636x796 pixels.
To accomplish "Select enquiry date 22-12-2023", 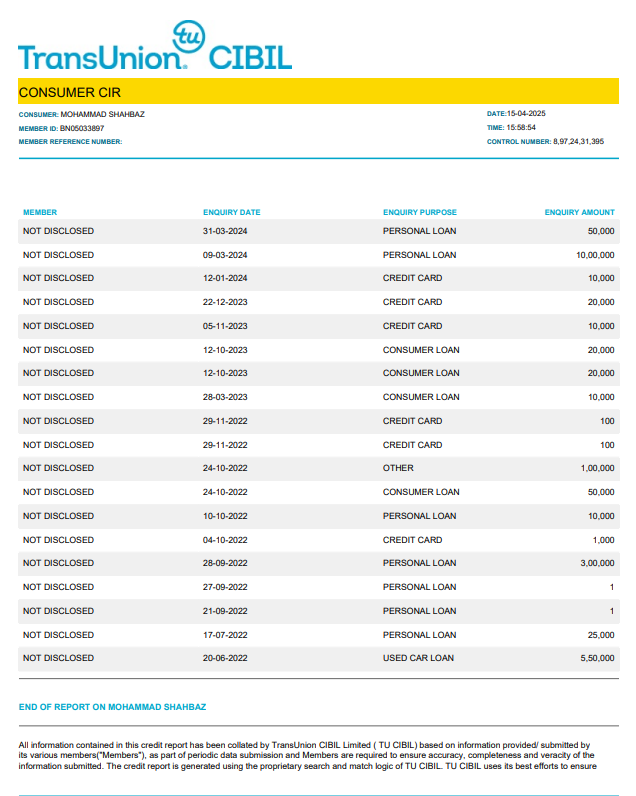I will (225, 302).
